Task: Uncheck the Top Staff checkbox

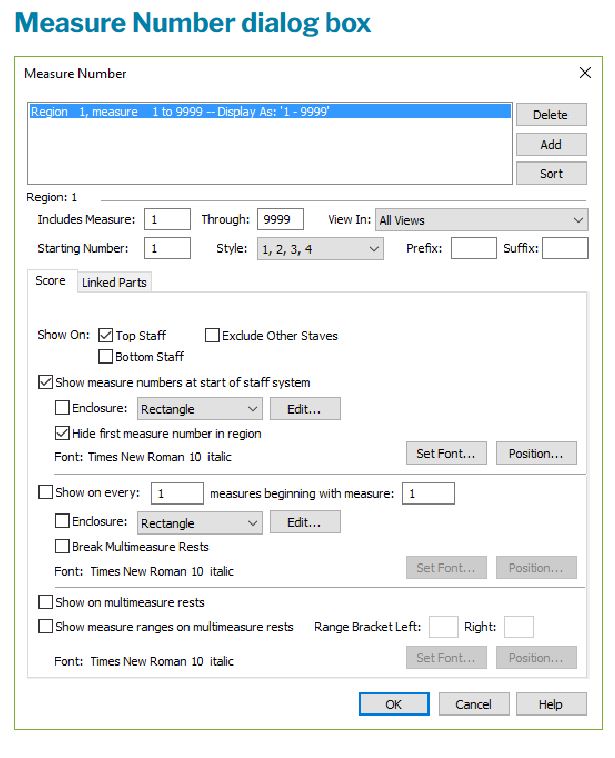Action: pos(106,336)
